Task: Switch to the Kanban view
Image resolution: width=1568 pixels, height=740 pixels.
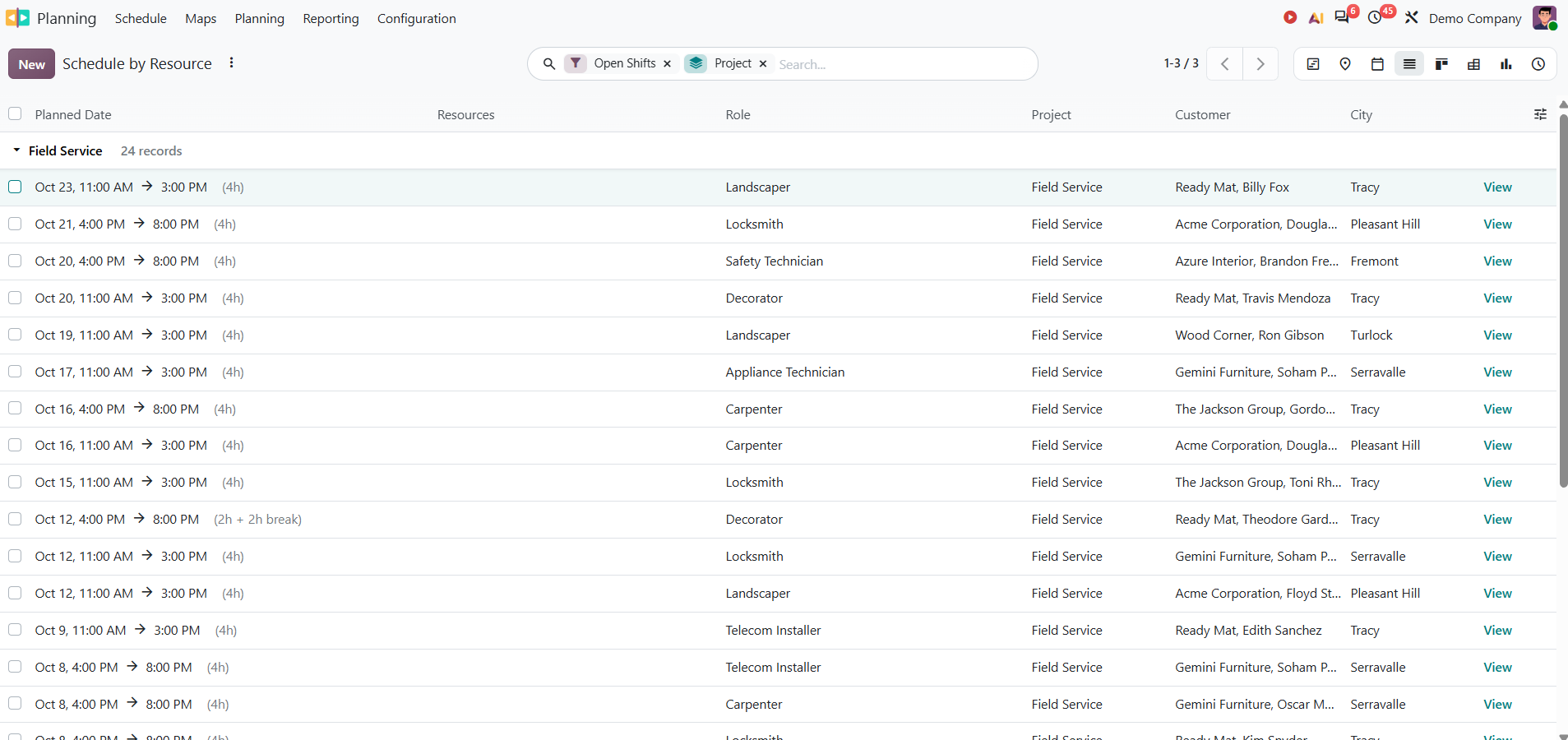Action: pos(1441,64)
